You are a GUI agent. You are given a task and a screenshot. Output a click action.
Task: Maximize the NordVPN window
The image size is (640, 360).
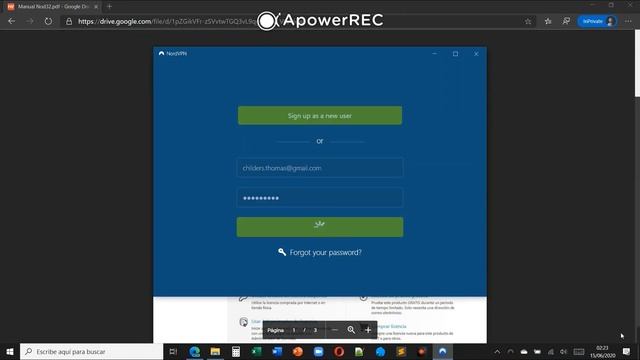pyautogui.click(x=455, y=53)
